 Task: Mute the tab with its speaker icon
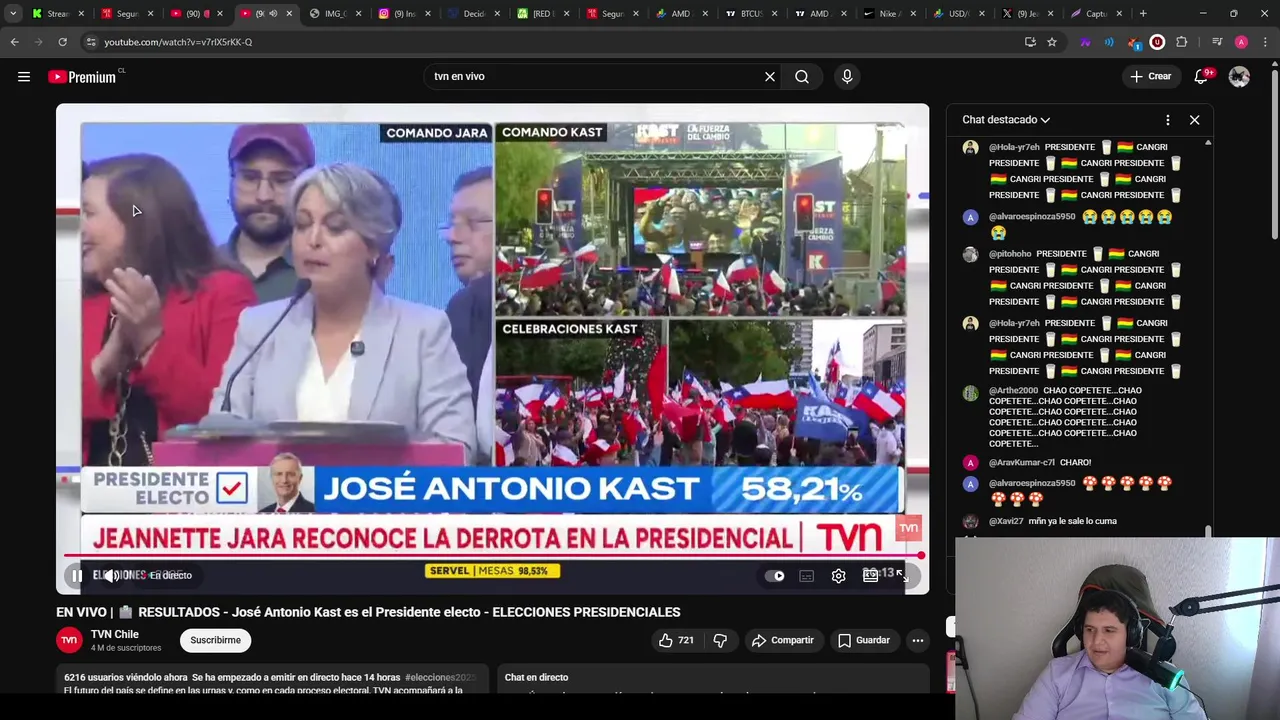273,14
